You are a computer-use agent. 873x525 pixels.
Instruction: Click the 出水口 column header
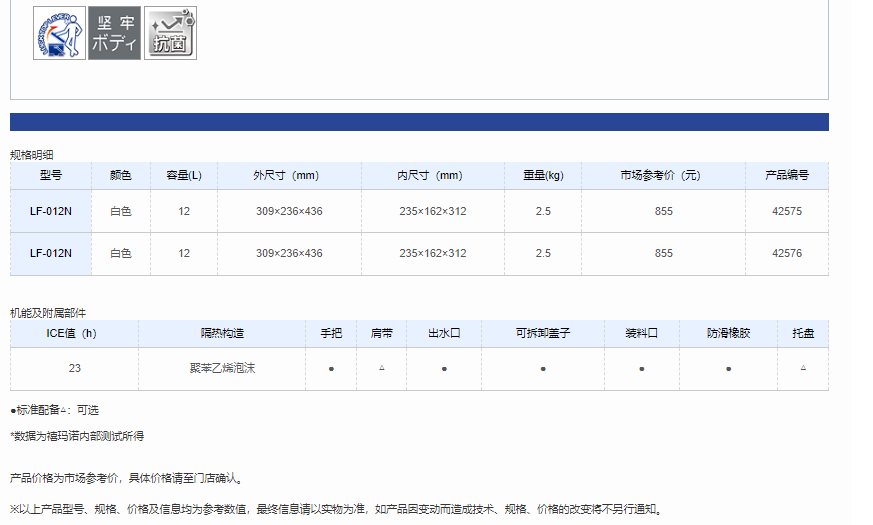[444, 333]
